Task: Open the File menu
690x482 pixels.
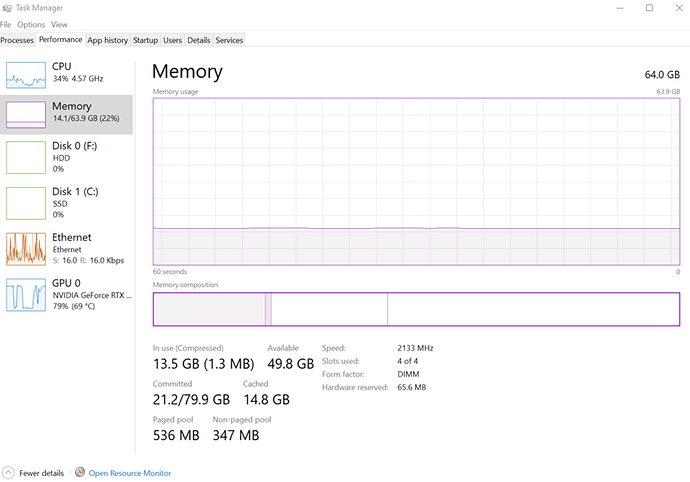Action: pyautogui.click(x=6, y=24)
